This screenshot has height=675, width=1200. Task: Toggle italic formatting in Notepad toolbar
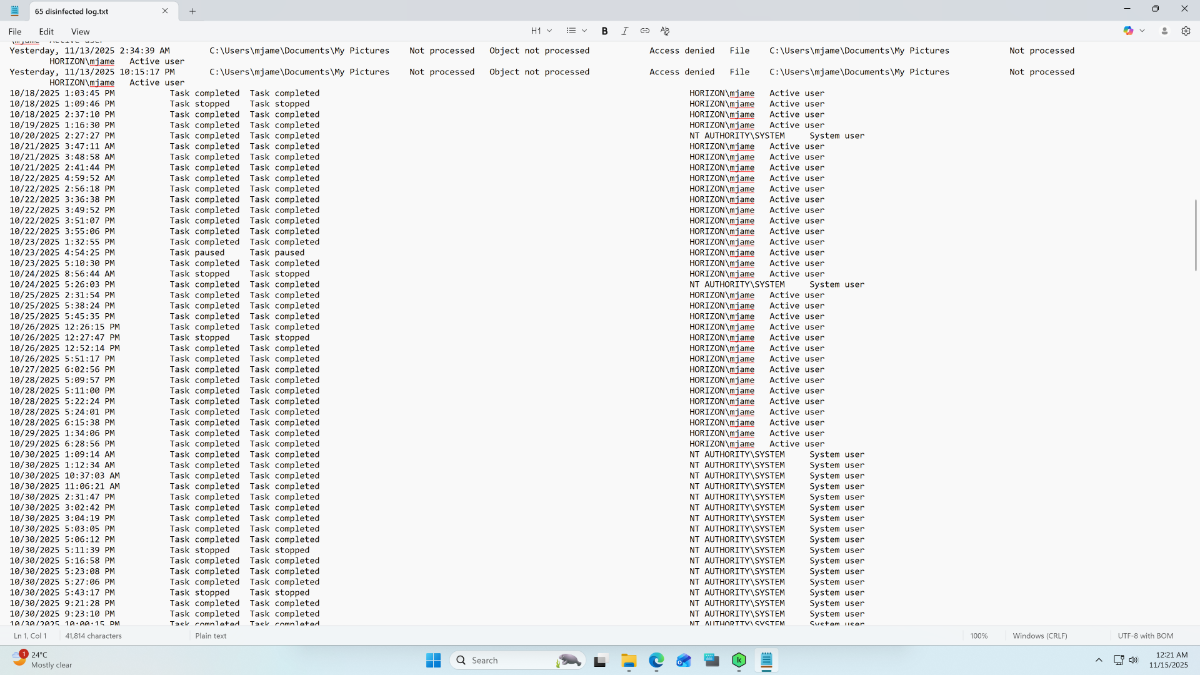point(625,31)
